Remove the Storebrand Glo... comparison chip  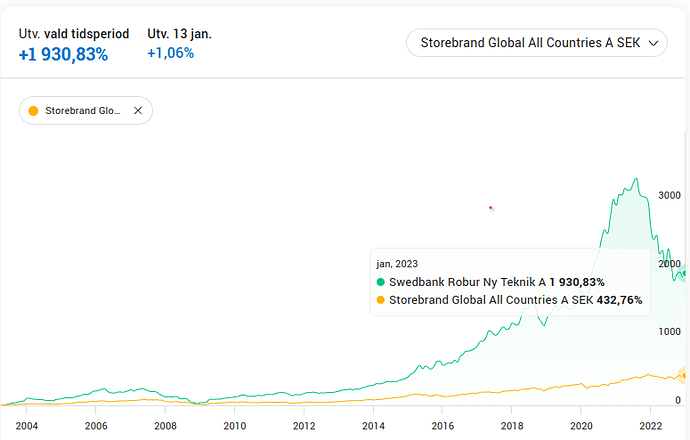tap(138, 110)
